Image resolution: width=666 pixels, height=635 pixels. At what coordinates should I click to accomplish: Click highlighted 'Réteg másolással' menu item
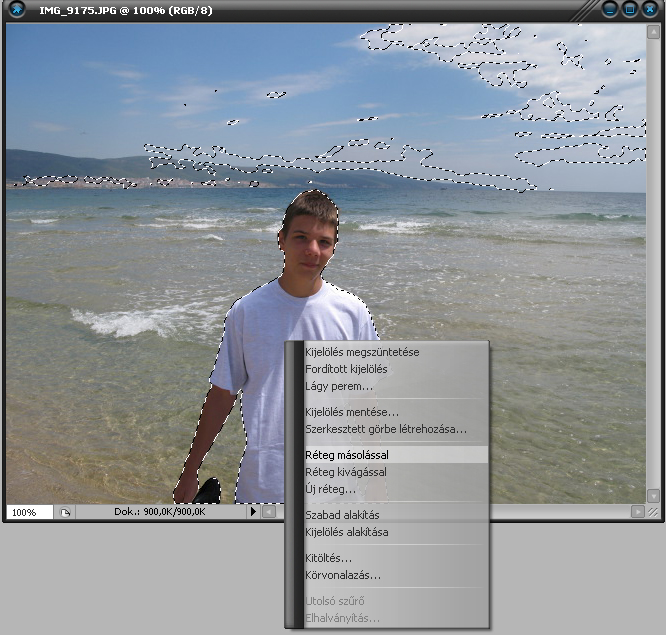[346, 455]
